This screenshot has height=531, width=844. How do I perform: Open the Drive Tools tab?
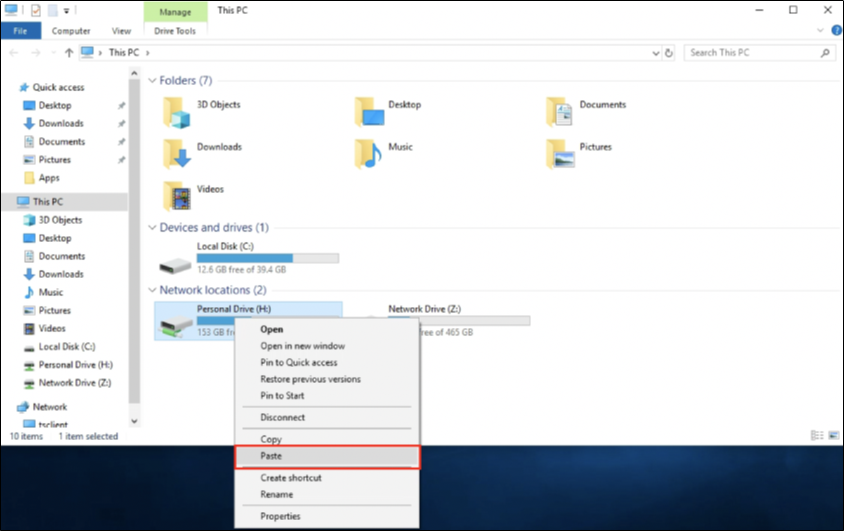pos(175,31)
